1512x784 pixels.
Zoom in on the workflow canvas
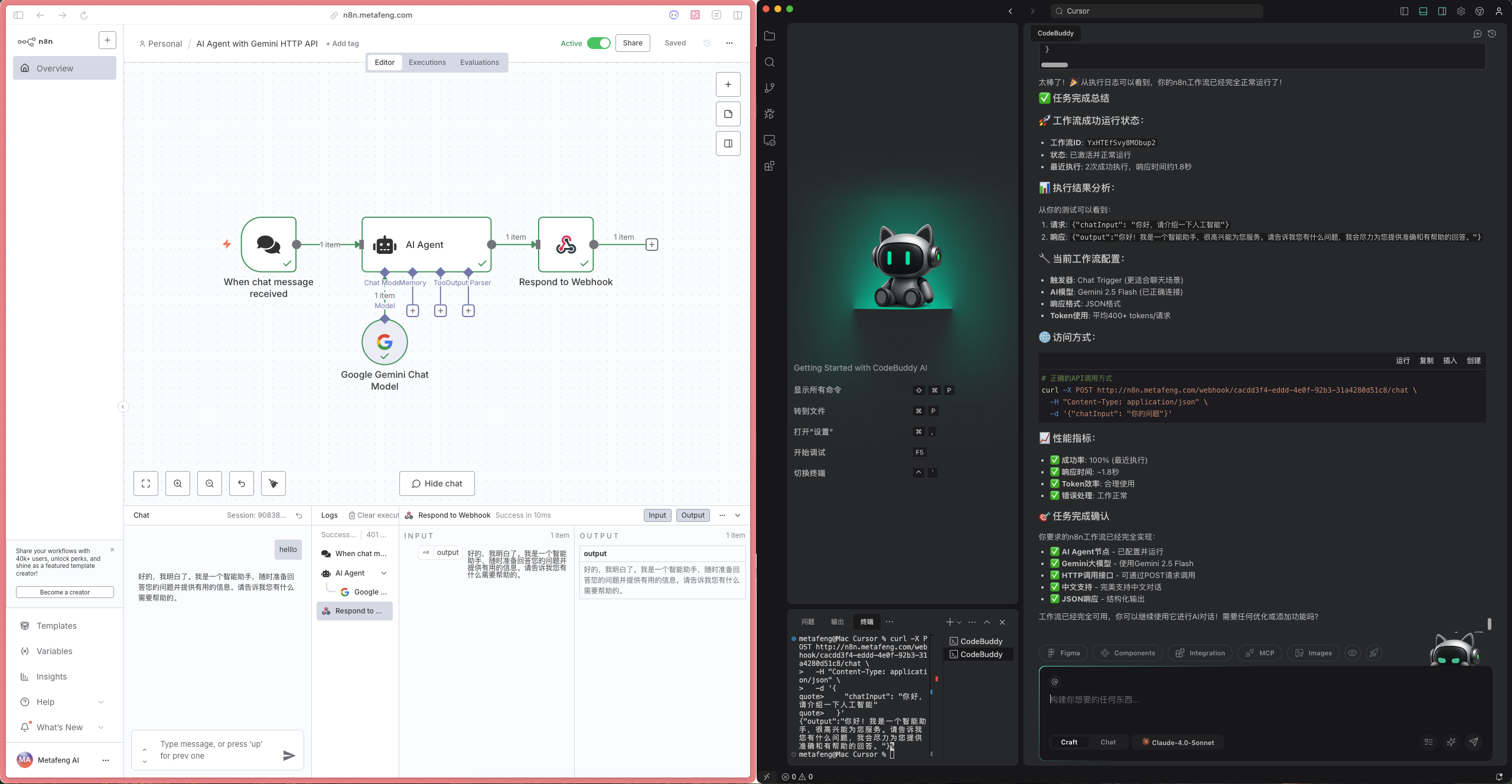point(178,484)
